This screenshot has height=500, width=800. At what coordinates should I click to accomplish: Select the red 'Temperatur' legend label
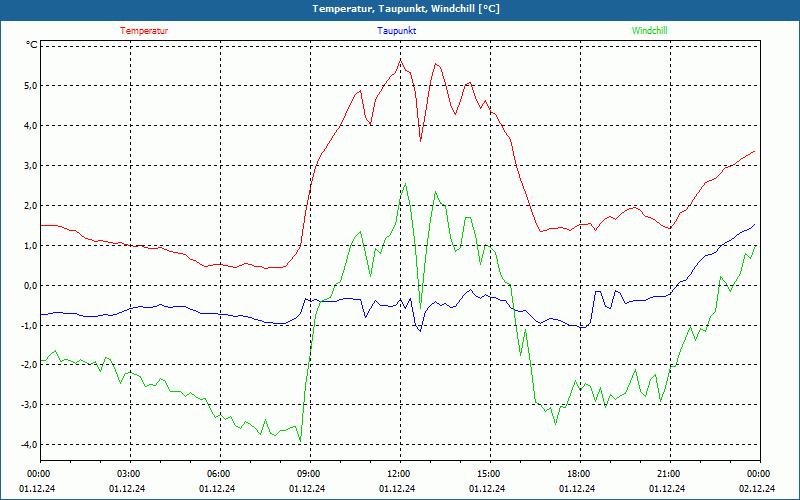click(144, 31)
